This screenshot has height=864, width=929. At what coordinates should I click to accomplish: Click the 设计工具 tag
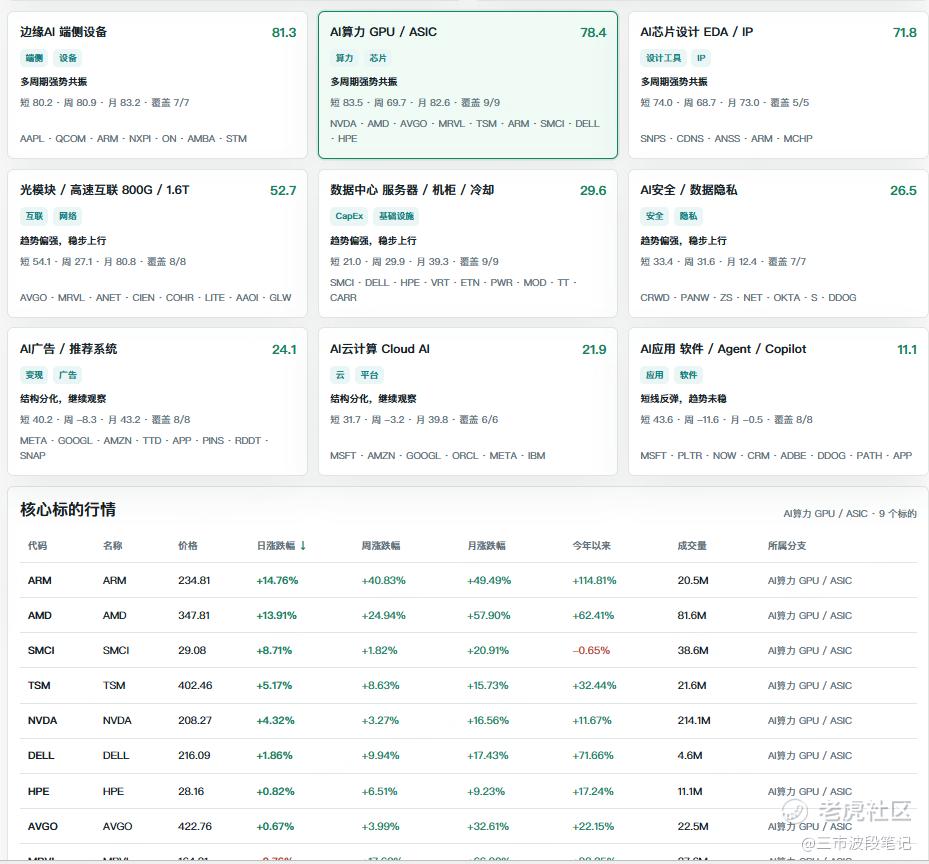(x=663, y=58)
